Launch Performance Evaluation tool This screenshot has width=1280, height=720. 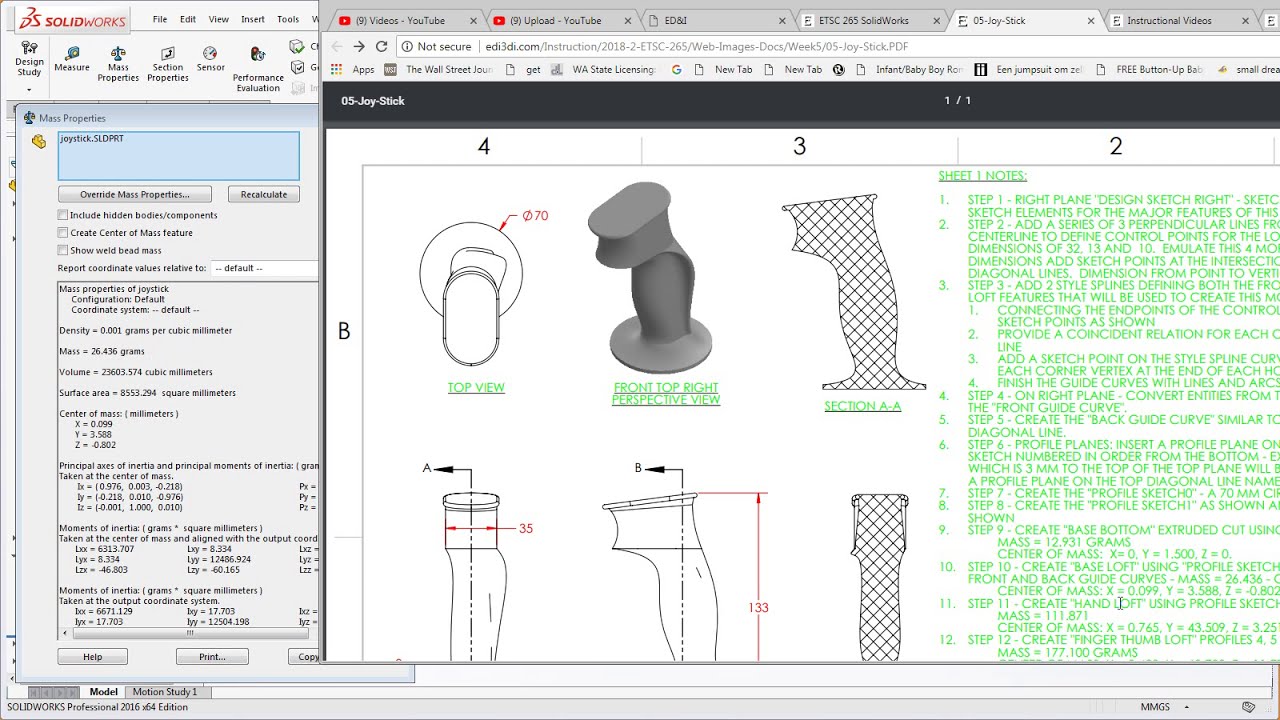[258, 68]
